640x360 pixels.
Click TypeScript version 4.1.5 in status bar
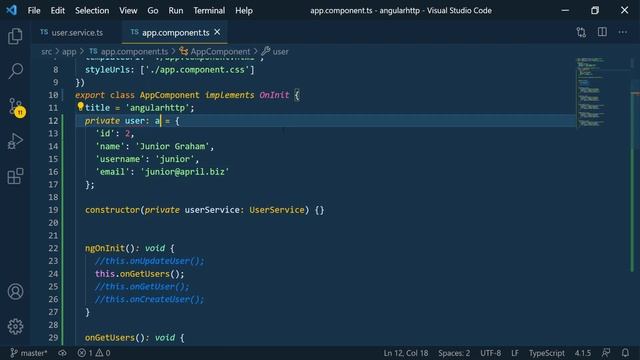(582, 353)
